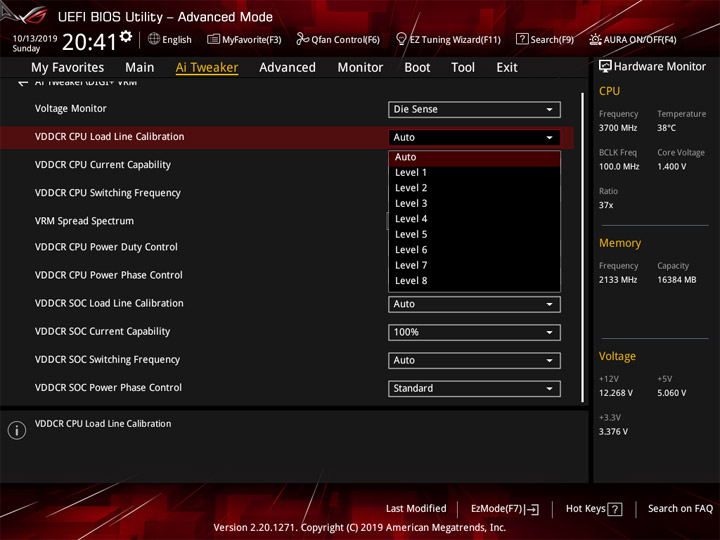Expand VDDCR SOC Load Line Calibration dropdown

474,304
